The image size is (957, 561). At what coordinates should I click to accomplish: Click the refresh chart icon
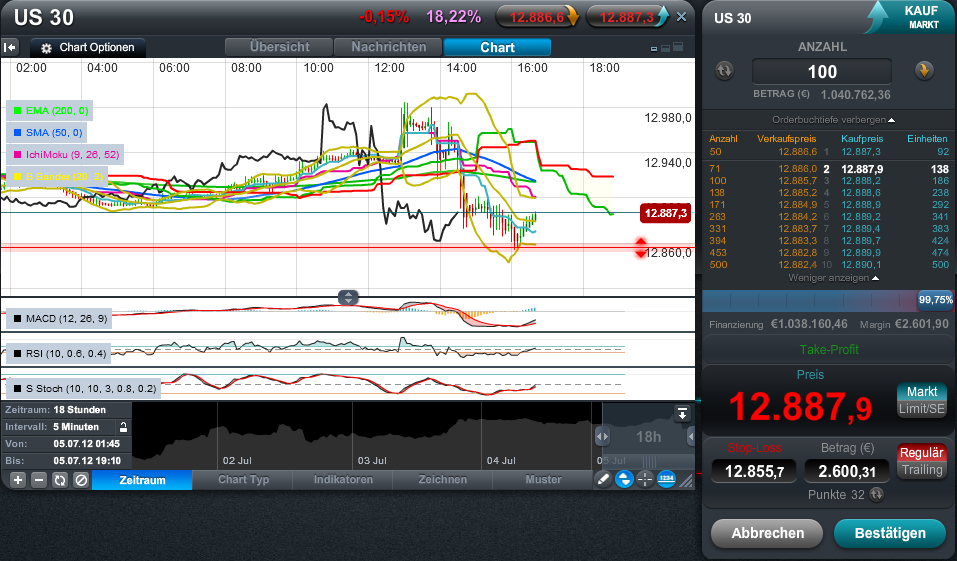(x=60, y=480)
